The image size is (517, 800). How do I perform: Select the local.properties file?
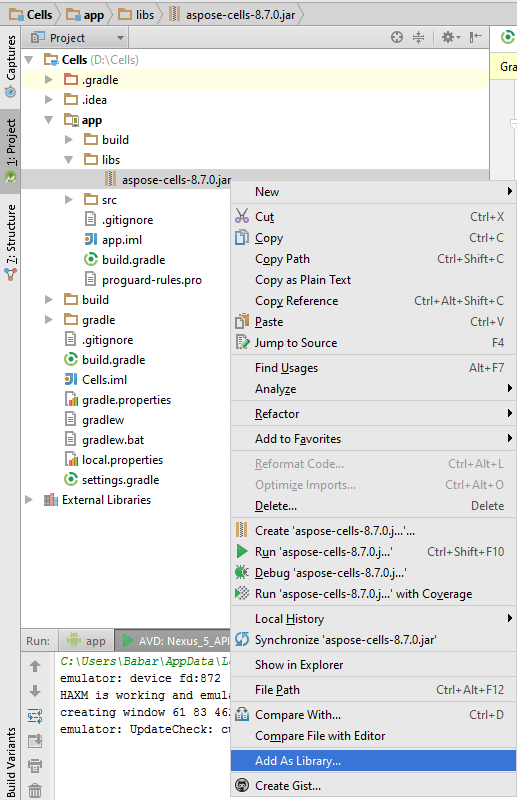[x=113, y=460]
